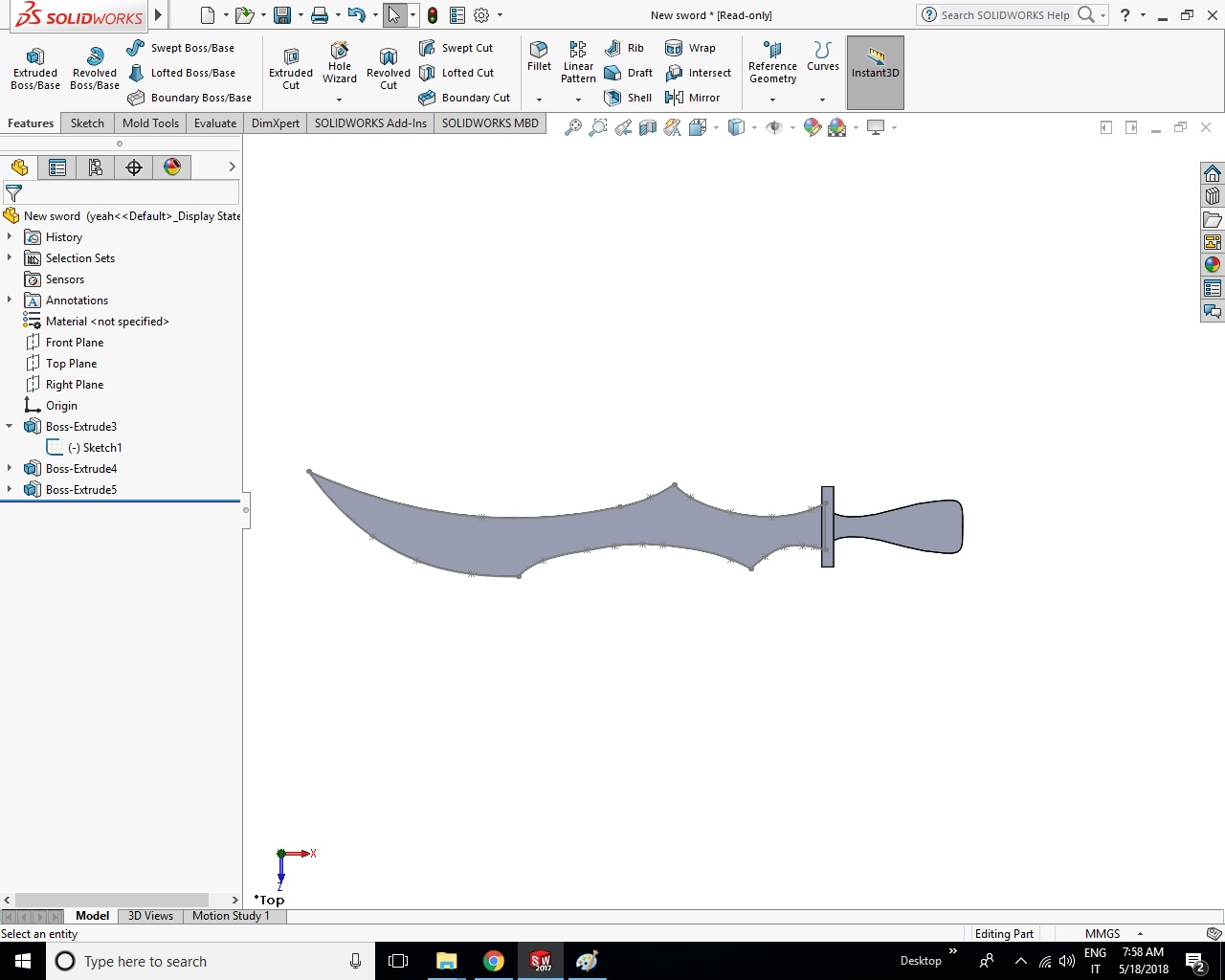This screenshot has height=980, width=1225.
Task: Open the Options gear icon
Action: tap(481, 15)
